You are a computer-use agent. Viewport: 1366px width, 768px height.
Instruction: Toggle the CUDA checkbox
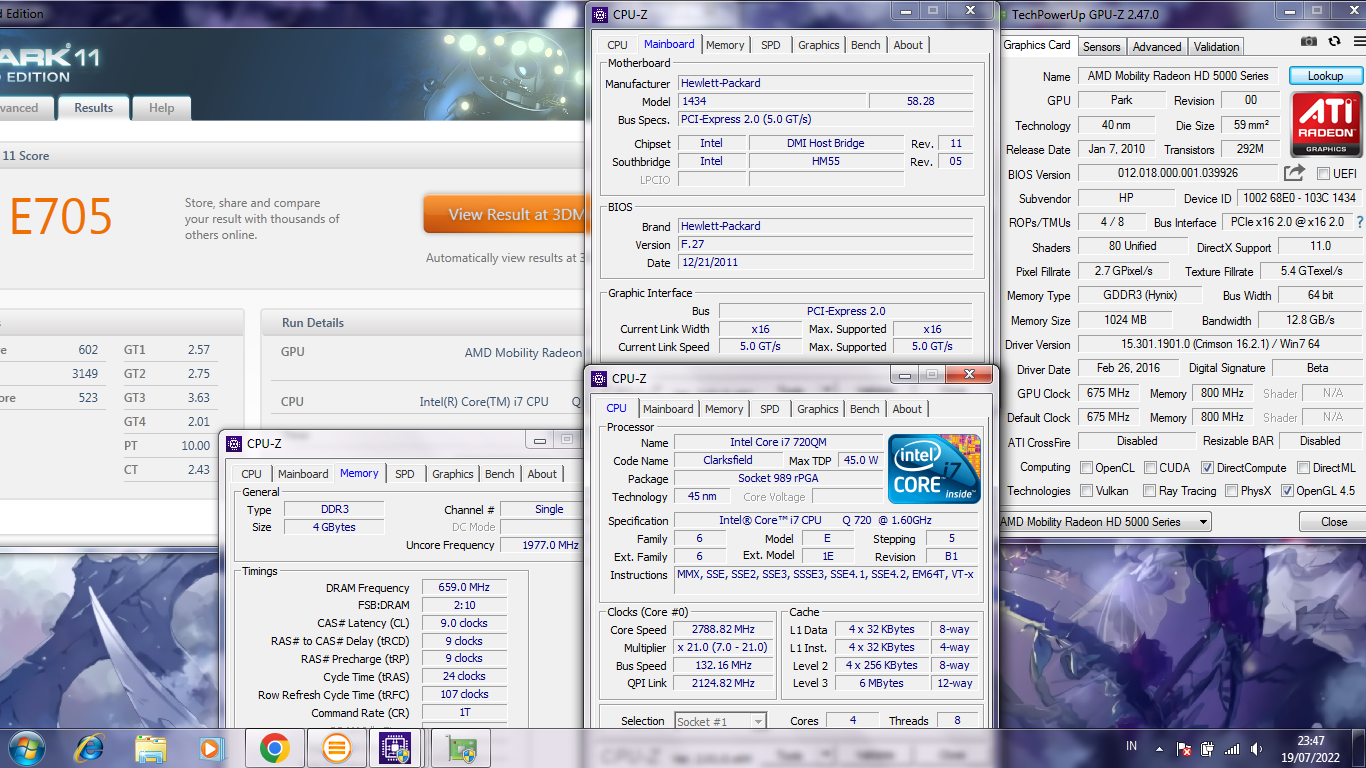(1150, 467)
